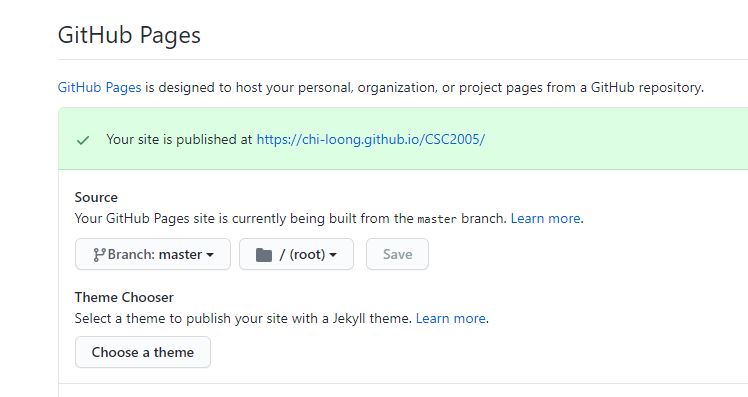Open Learn more link under Theme Chooser
748x397 pixels.
tap(451, 318)
